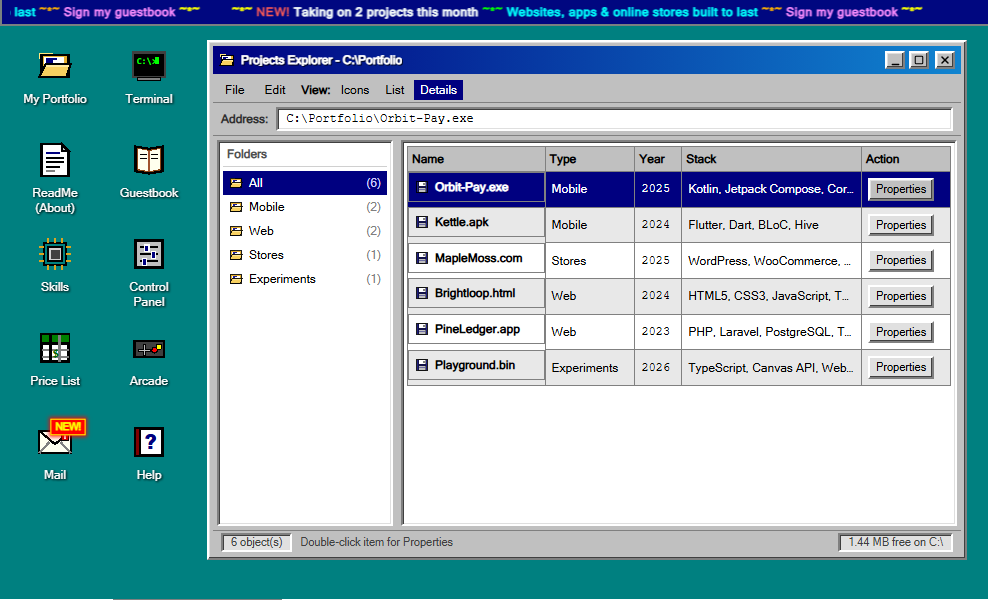Click the PHP, Laravel, PostgreSQL stack cell
Screen dimensions: 988x600
(x=771, y=332)
